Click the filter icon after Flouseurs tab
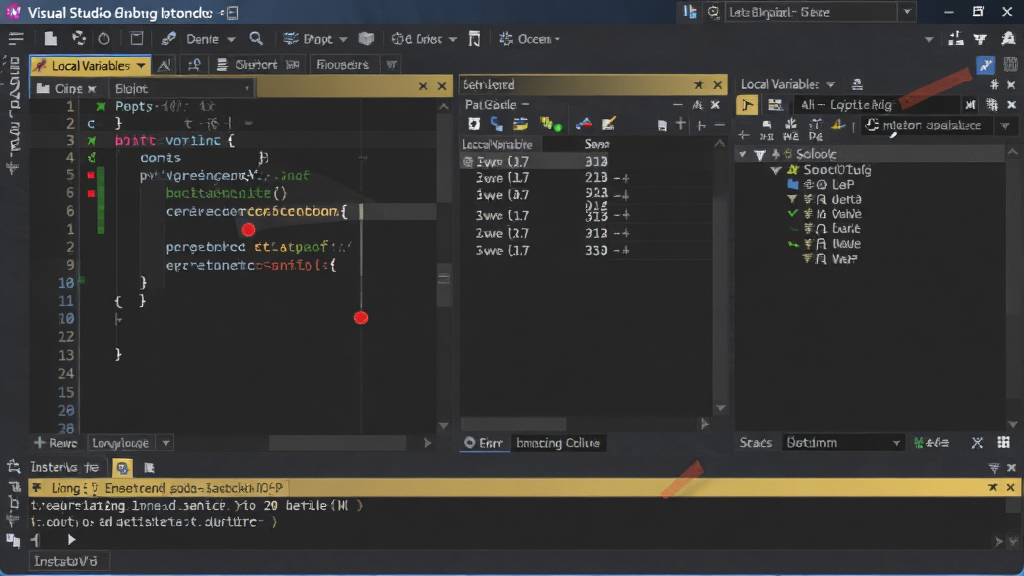Image resolution: width=1024 pixels, height=576 pixels. coord(391,65)
